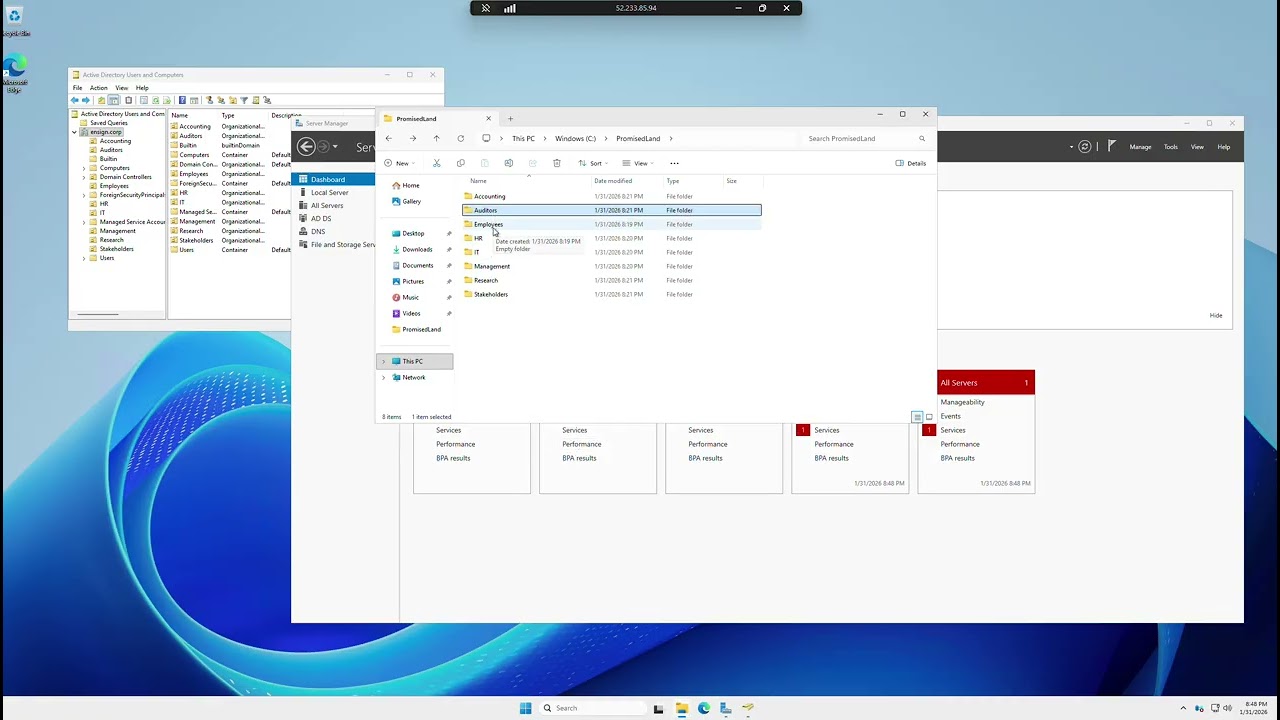This screenshot has width=1280, height=720.
Task: Switch to large icons view in Explorer status bar
Action: [x=929, y=417]
